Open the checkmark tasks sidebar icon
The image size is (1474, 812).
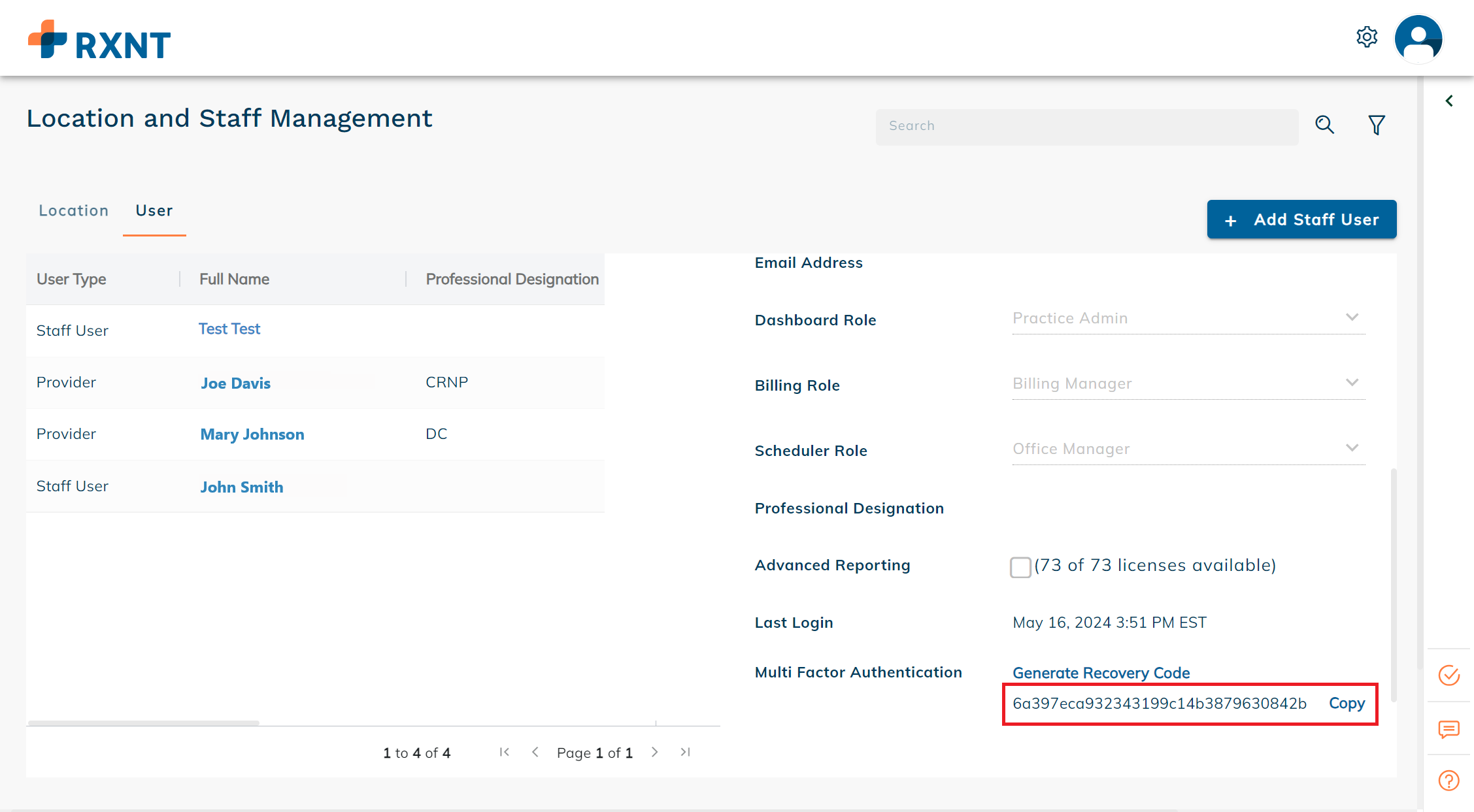point(1449,675)
